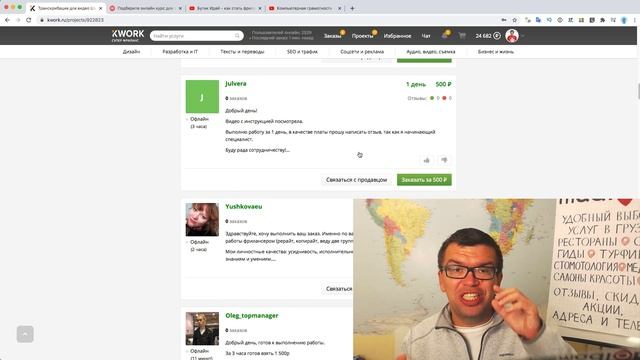Viewport: 640px width, 360px height.
Task: Focus the Kwork service search field
Action: pos(196,36)
